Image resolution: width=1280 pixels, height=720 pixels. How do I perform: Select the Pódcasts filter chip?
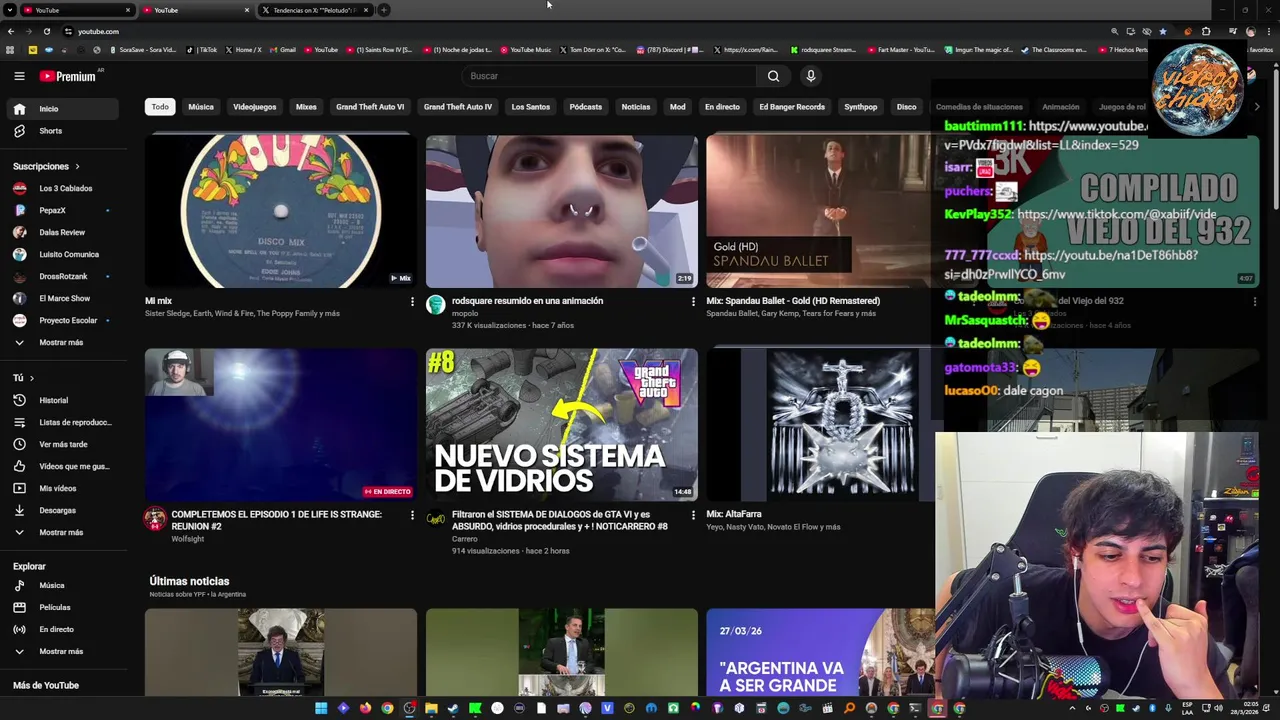pos(586,107)
